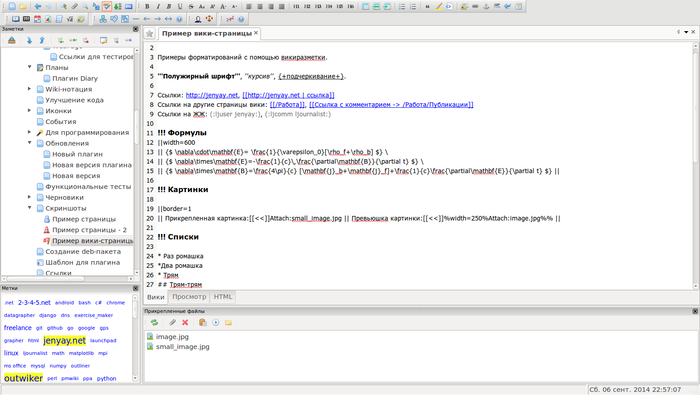Viewport: 700px width, 395px height.
Task: Click the anchor icon in toolbar
Action: pos(486,7)
